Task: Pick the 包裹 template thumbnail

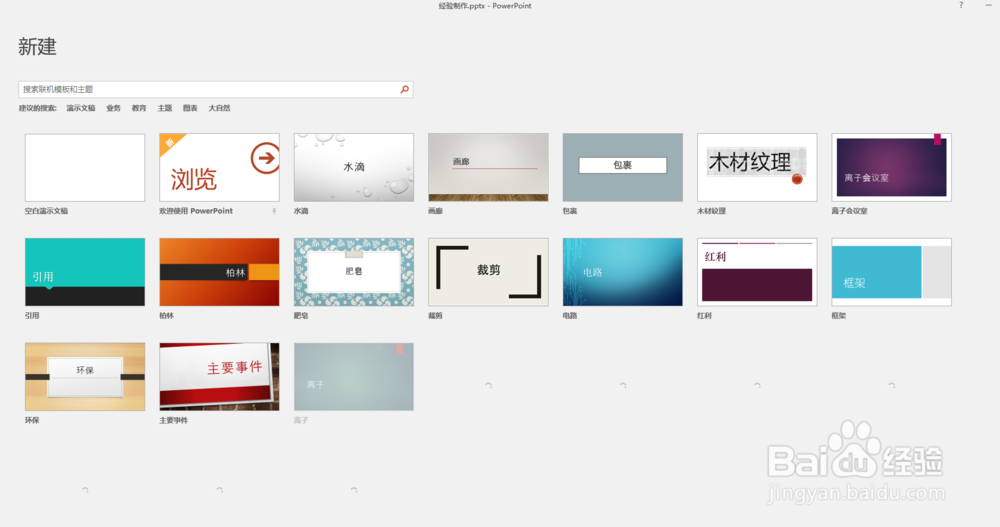Action: coord(623,167)
